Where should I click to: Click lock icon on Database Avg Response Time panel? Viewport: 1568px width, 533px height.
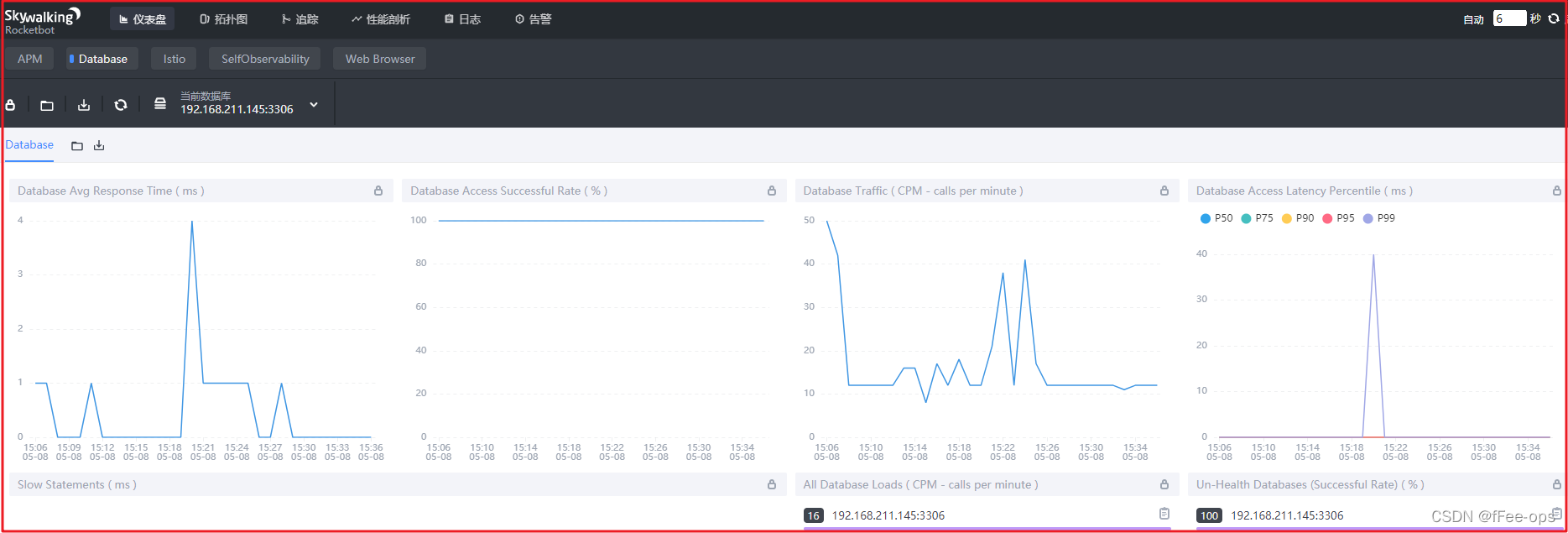378,191
